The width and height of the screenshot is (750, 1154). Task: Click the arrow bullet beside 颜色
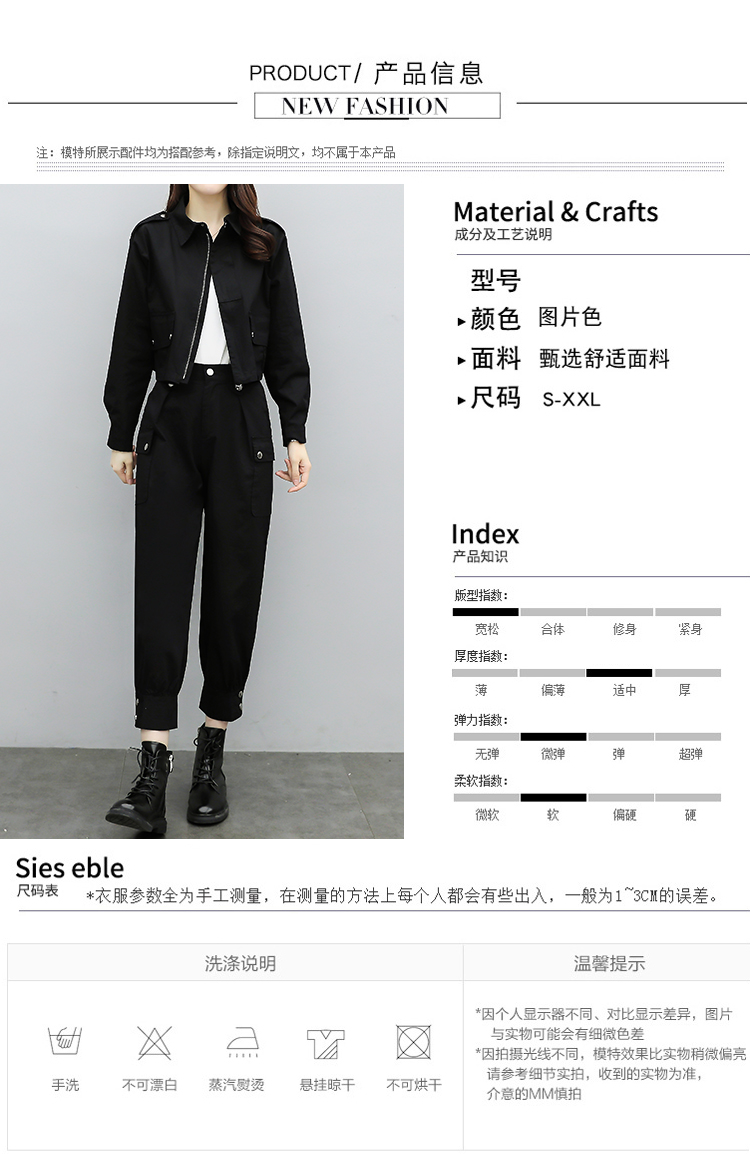[x=461, y=322]
